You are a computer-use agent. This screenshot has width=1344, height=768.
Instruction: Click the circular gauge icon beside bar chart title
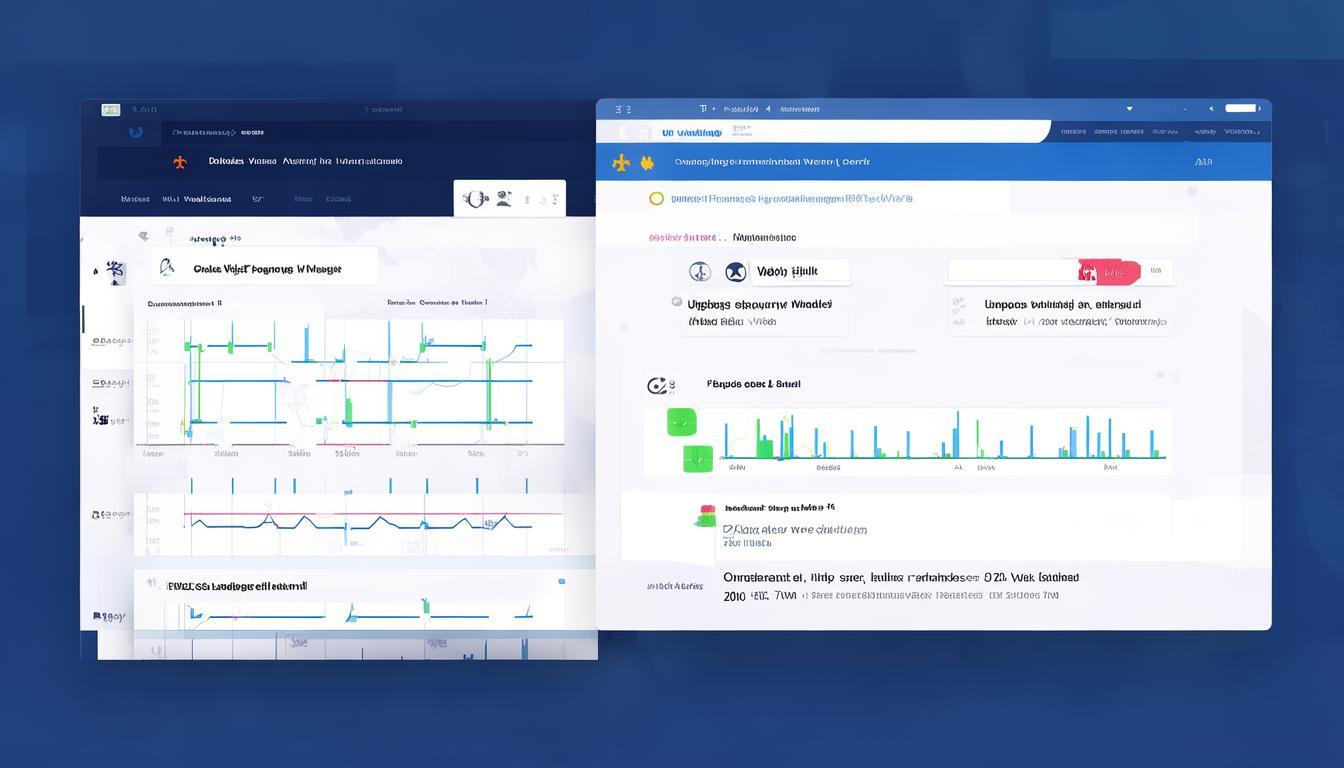coord(657,386)
